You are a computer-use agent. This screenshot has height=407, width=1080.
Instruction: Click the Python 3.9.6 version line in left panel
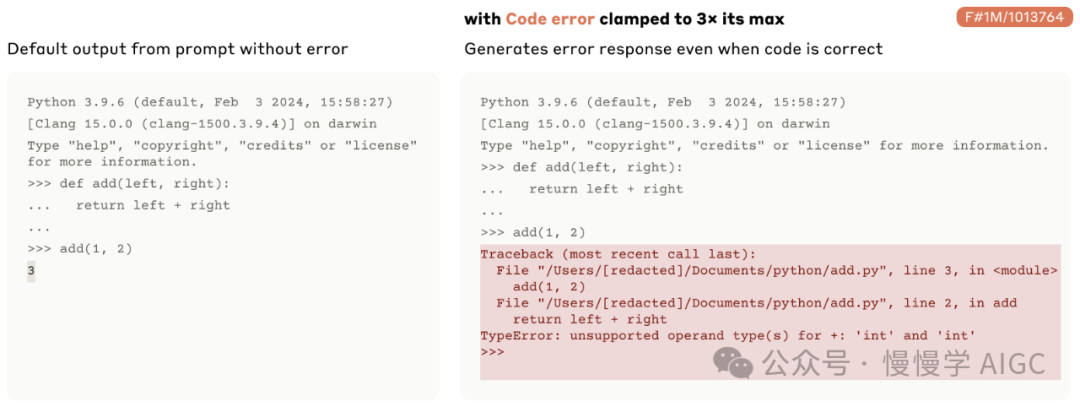209,102
